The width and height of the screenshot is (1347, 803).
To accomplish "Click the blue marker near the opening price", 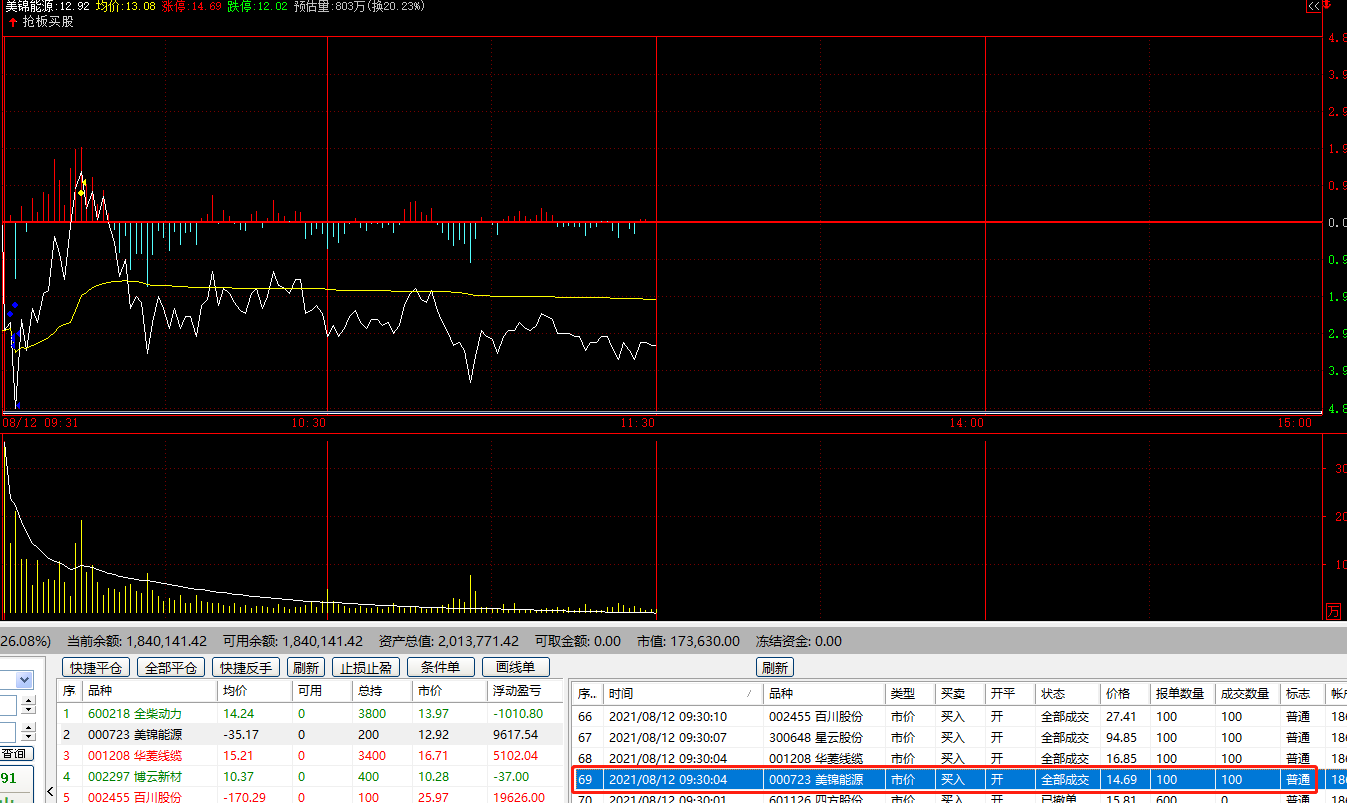I will (x=14, y=305).
